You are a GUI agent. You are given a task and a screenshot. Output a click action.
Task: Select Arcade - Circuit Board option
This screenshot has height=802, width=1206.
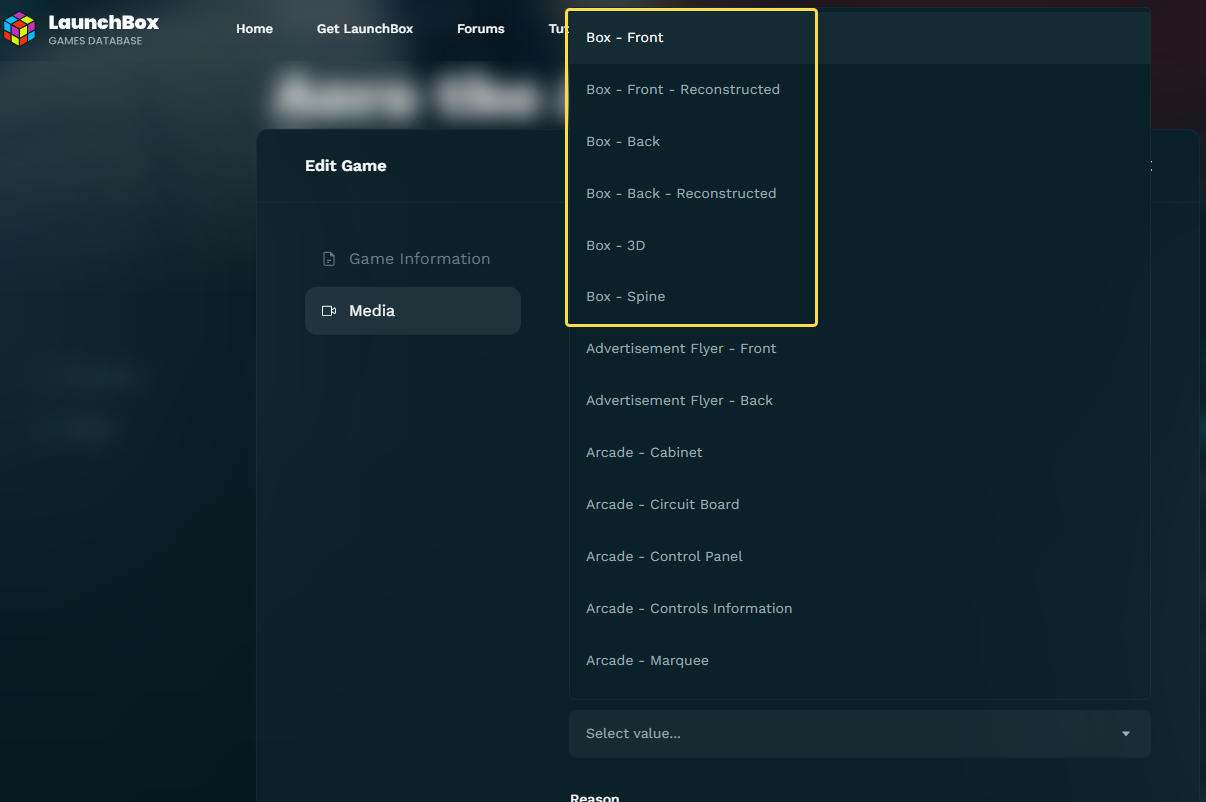tap(662, 505)
